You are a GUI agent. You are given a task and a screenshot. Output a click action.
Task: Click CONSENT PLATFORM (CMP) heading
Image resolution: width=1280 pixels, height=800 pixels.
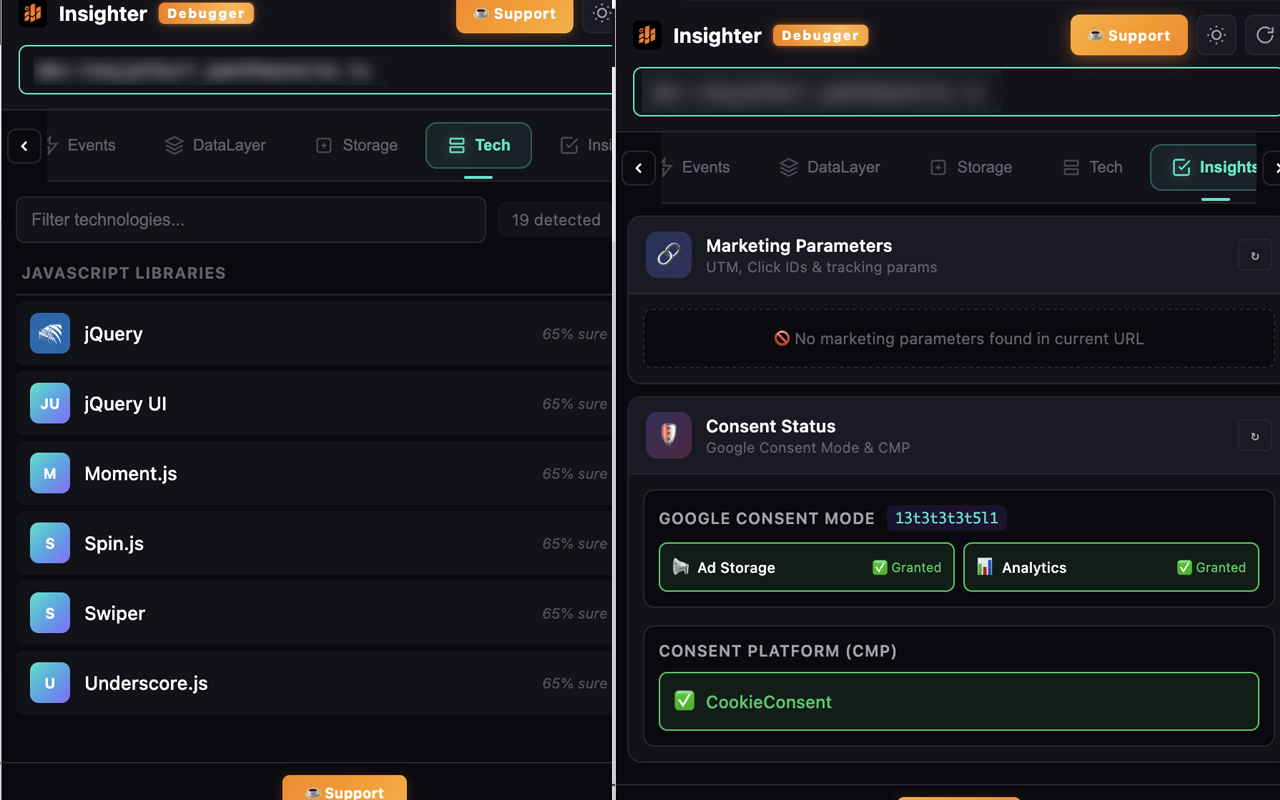(778, 651)
